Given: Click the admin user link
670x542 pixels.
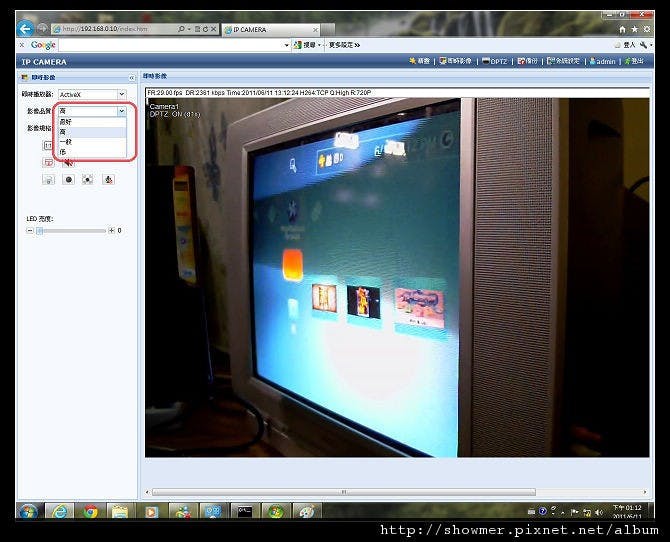Looking at the screenshot, I should [x=602, y=62].
